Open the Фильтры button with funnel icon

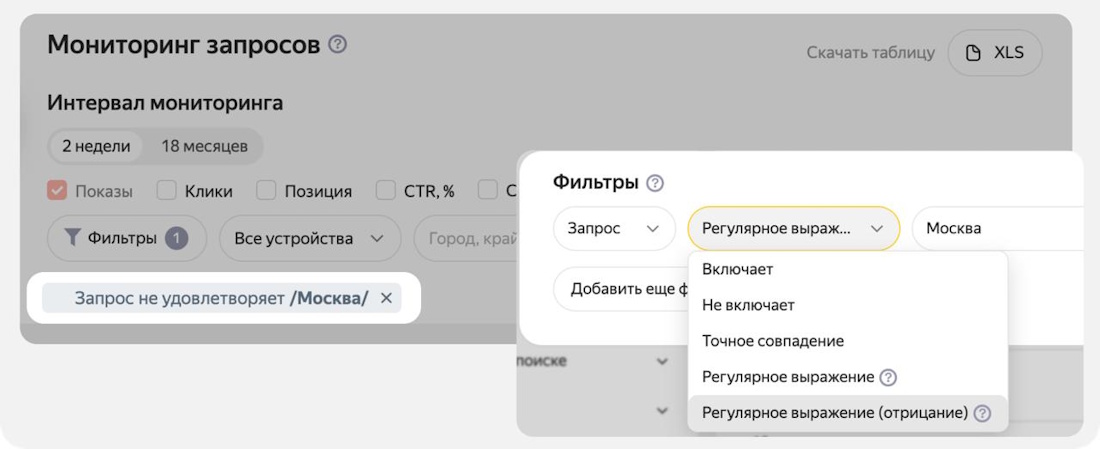click(126, 239)
